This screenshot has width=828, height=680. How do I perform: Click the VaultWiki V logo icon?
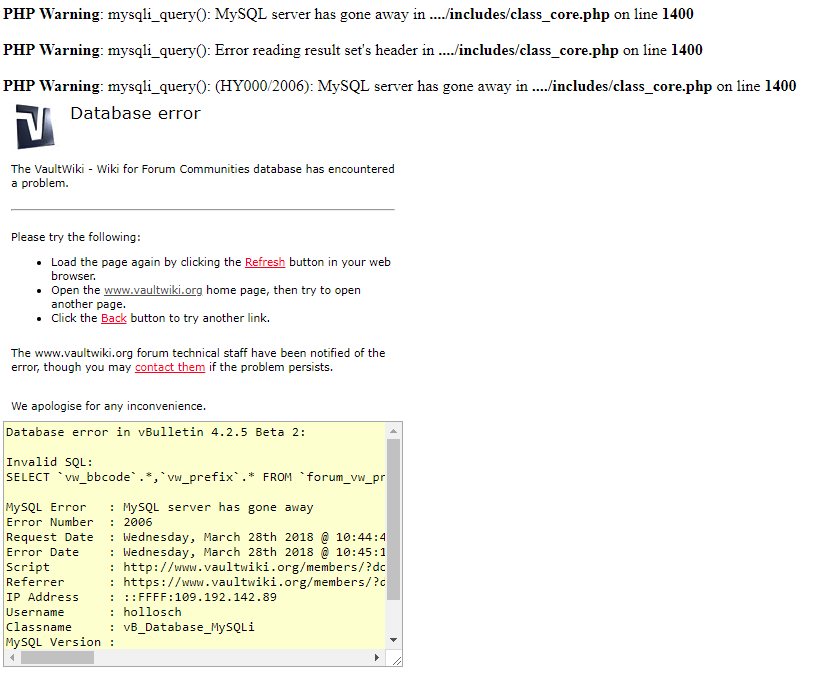pos(35,127)
